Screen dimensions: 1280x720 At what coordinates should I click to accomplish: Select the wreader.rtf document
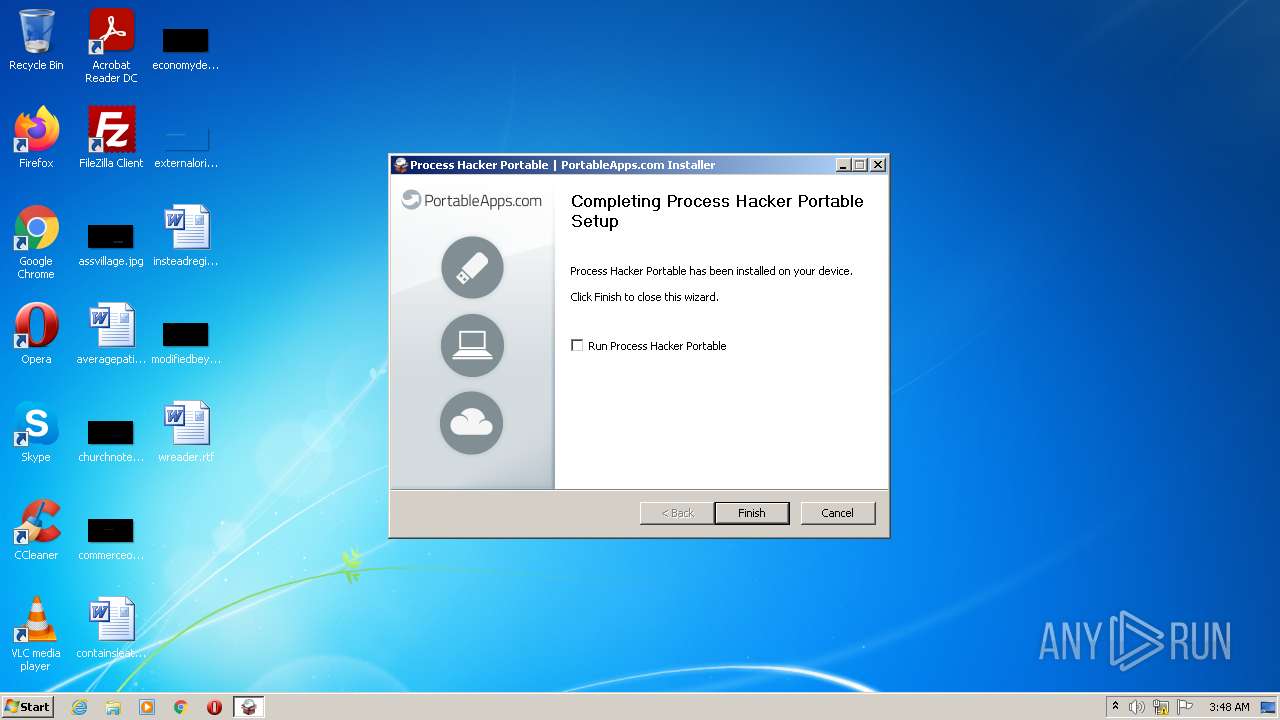click(186, 432)
